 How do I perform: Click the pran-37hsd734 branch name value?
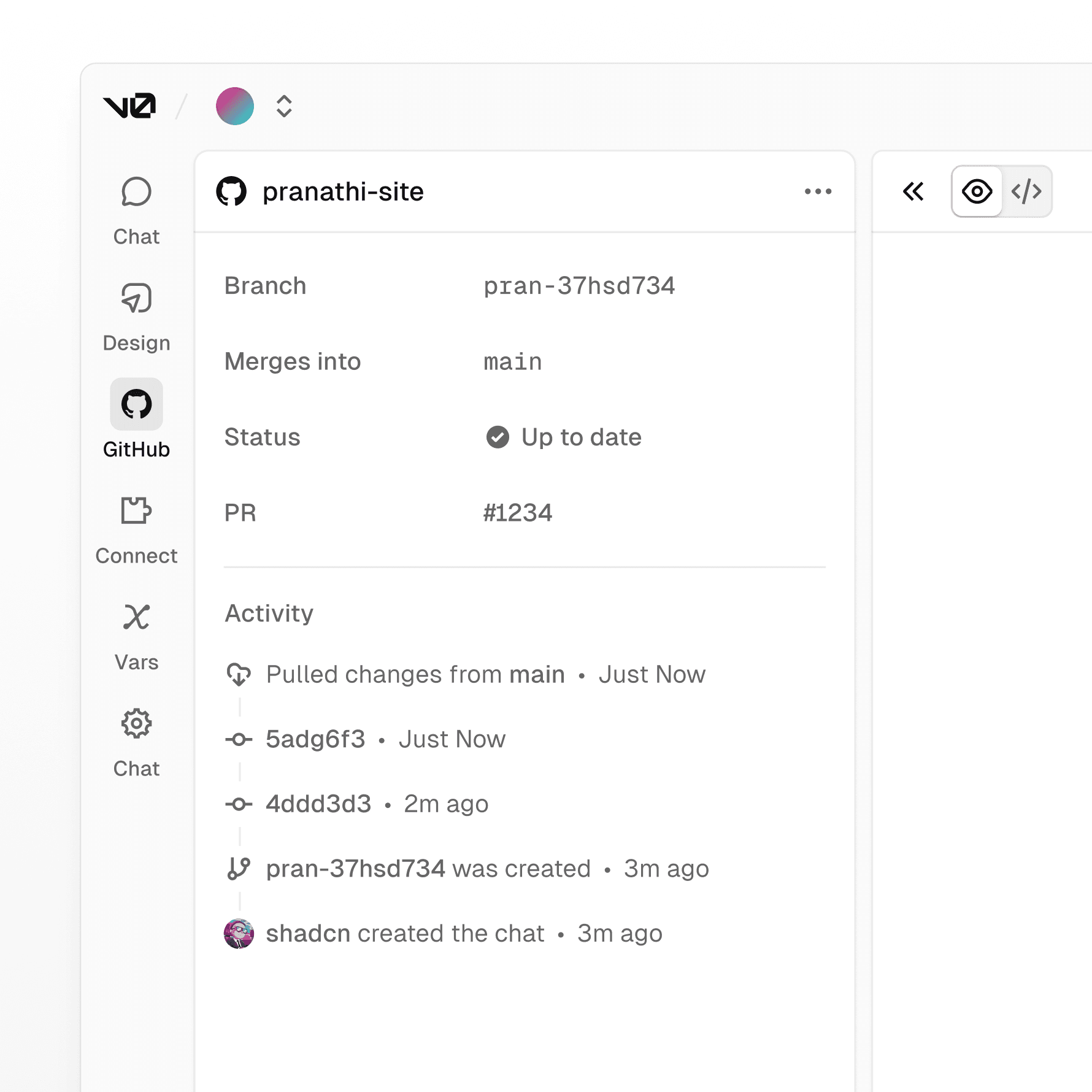click(579, 286)
